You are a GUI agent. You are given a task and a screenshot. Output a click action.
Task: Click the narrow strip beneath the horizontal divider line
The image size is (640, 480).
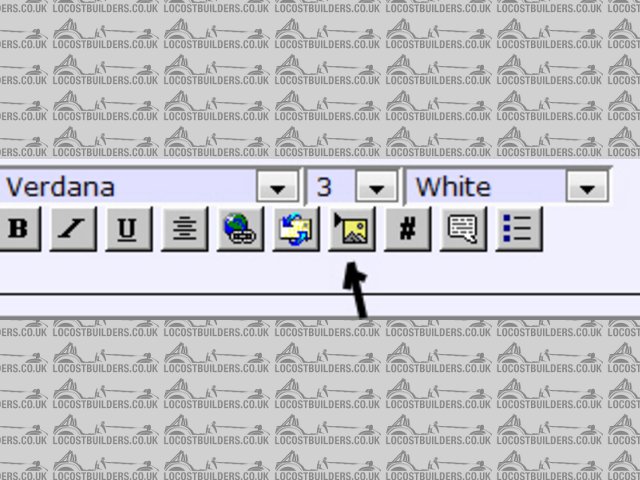tap(320, 305)
